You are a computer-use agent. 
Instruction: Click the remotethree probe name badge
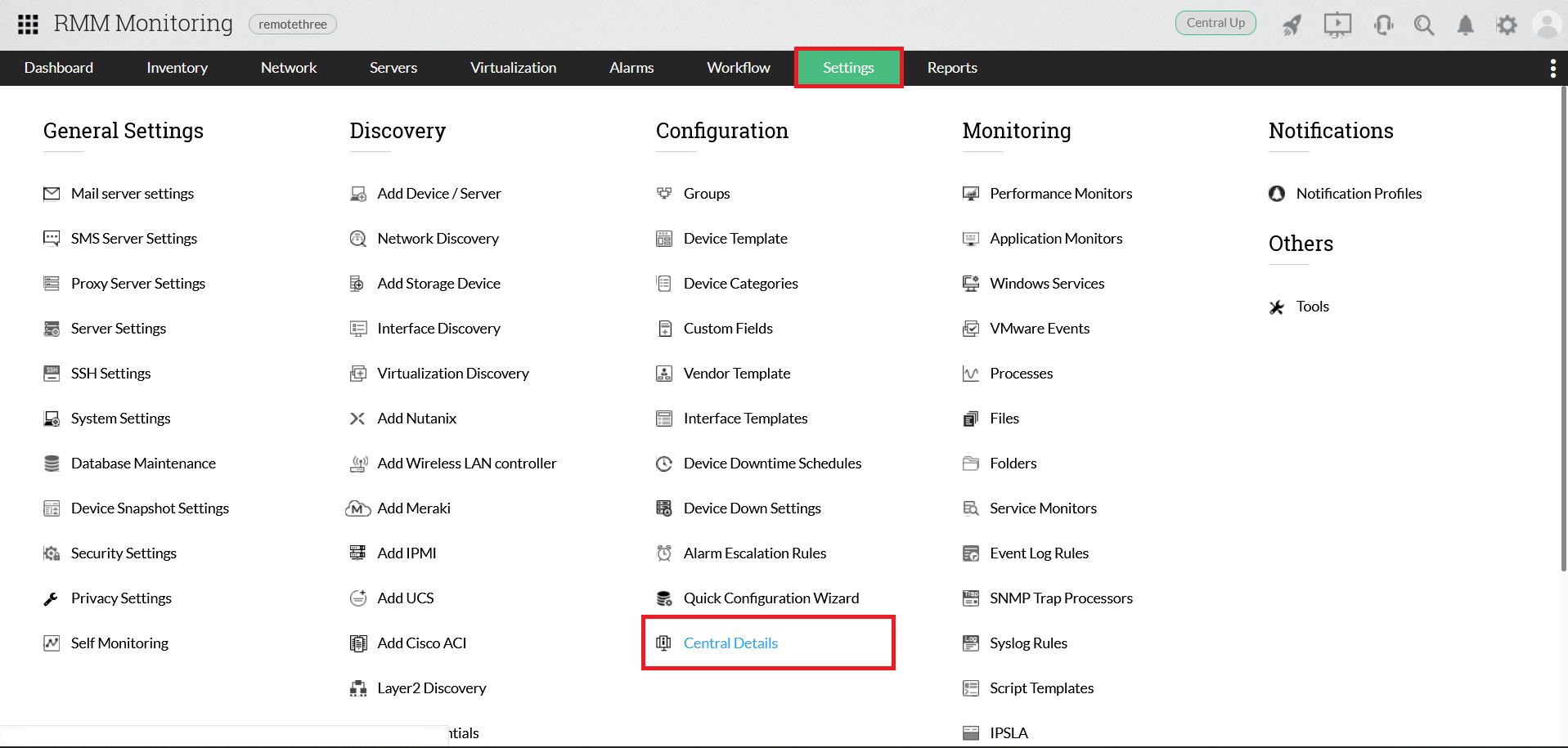tap(293, 25)
